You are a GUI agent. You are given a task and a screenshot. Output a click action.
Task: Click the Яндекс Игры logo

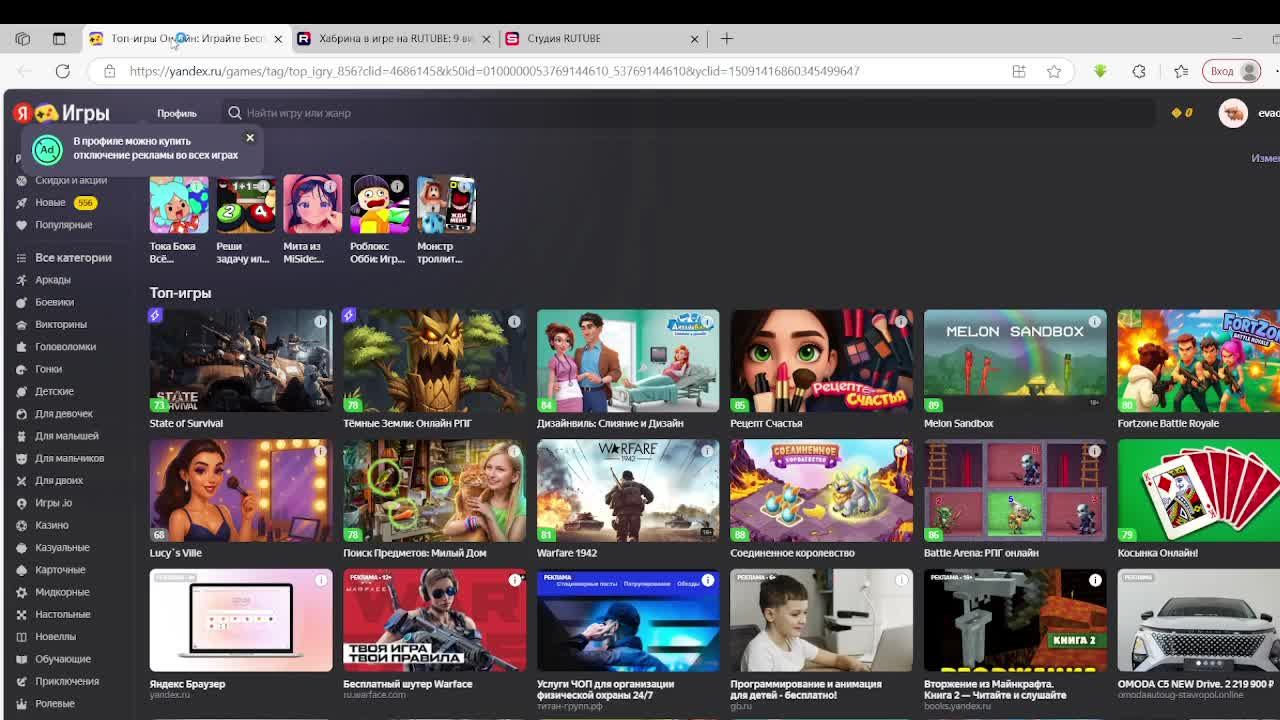coord(62,113)
